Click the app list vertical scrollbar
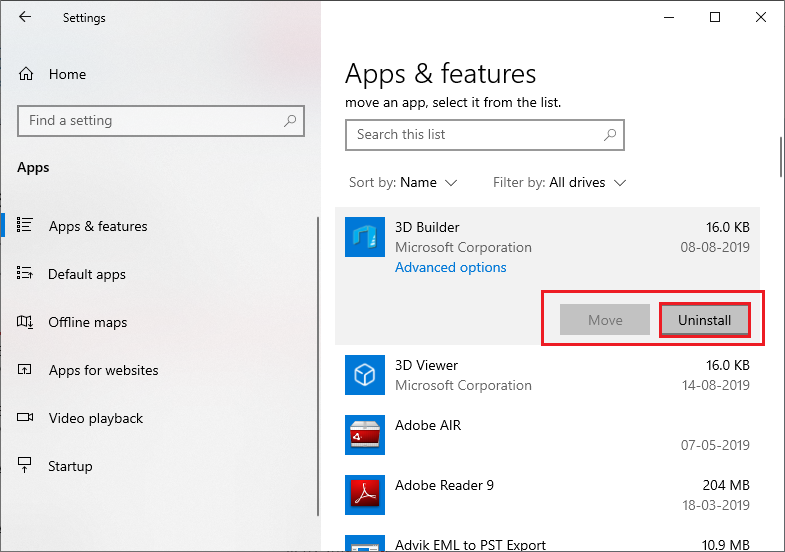 tap(780, 156)
